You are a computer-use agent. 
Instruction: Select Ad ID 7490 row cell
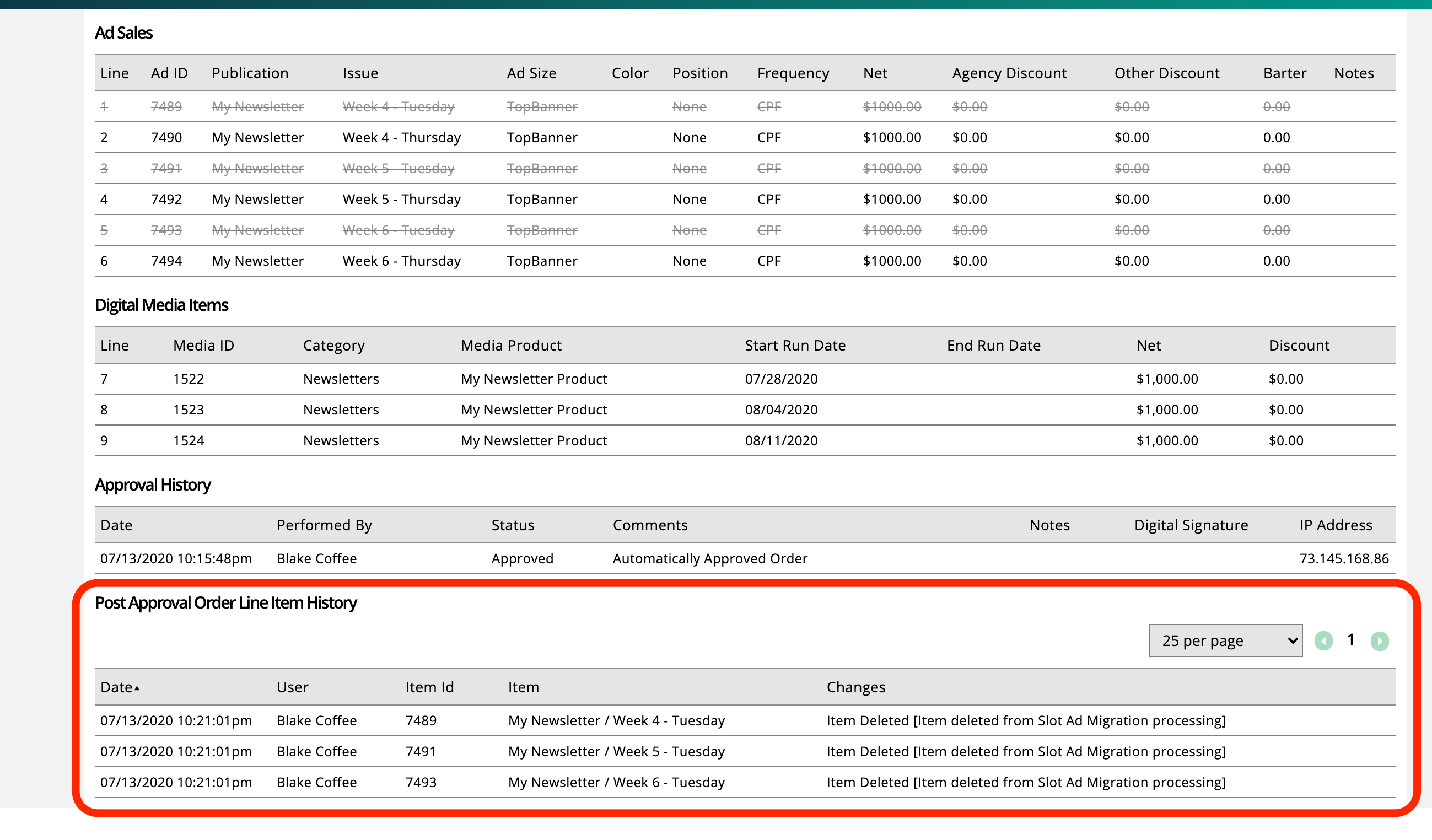click(x=166, y=138)
